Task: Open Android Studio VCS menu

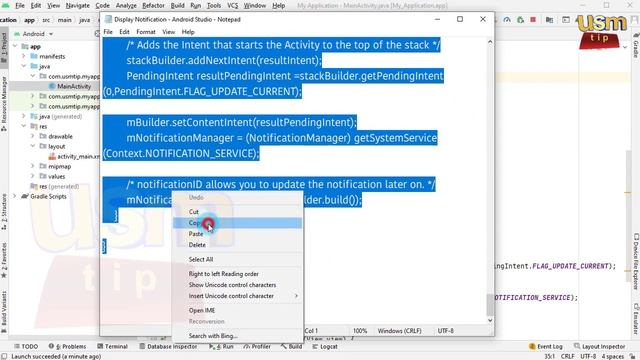Action: click(233, 6)
